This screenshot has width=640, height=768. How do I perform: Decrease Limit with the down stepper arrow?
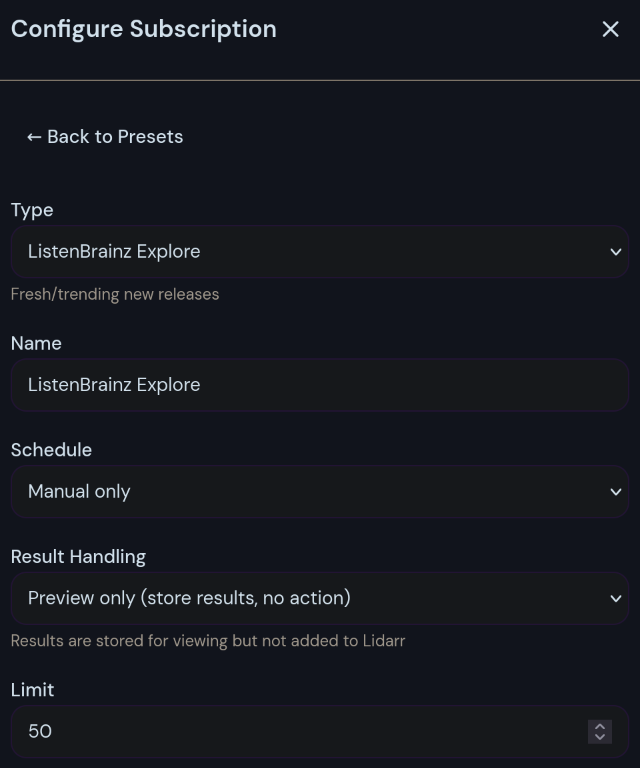pyautogui.click(x=600, y=738)
